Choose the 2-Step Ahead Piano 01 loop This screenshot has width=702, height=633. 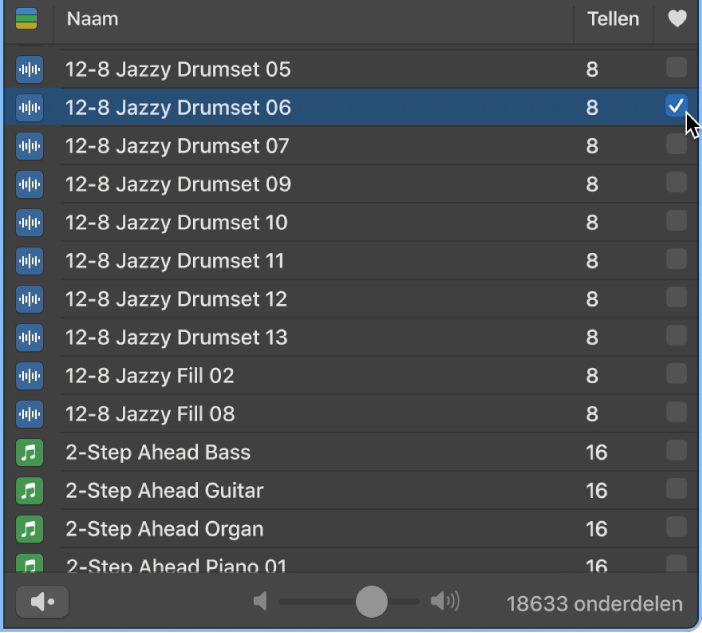tap(176, 565)
